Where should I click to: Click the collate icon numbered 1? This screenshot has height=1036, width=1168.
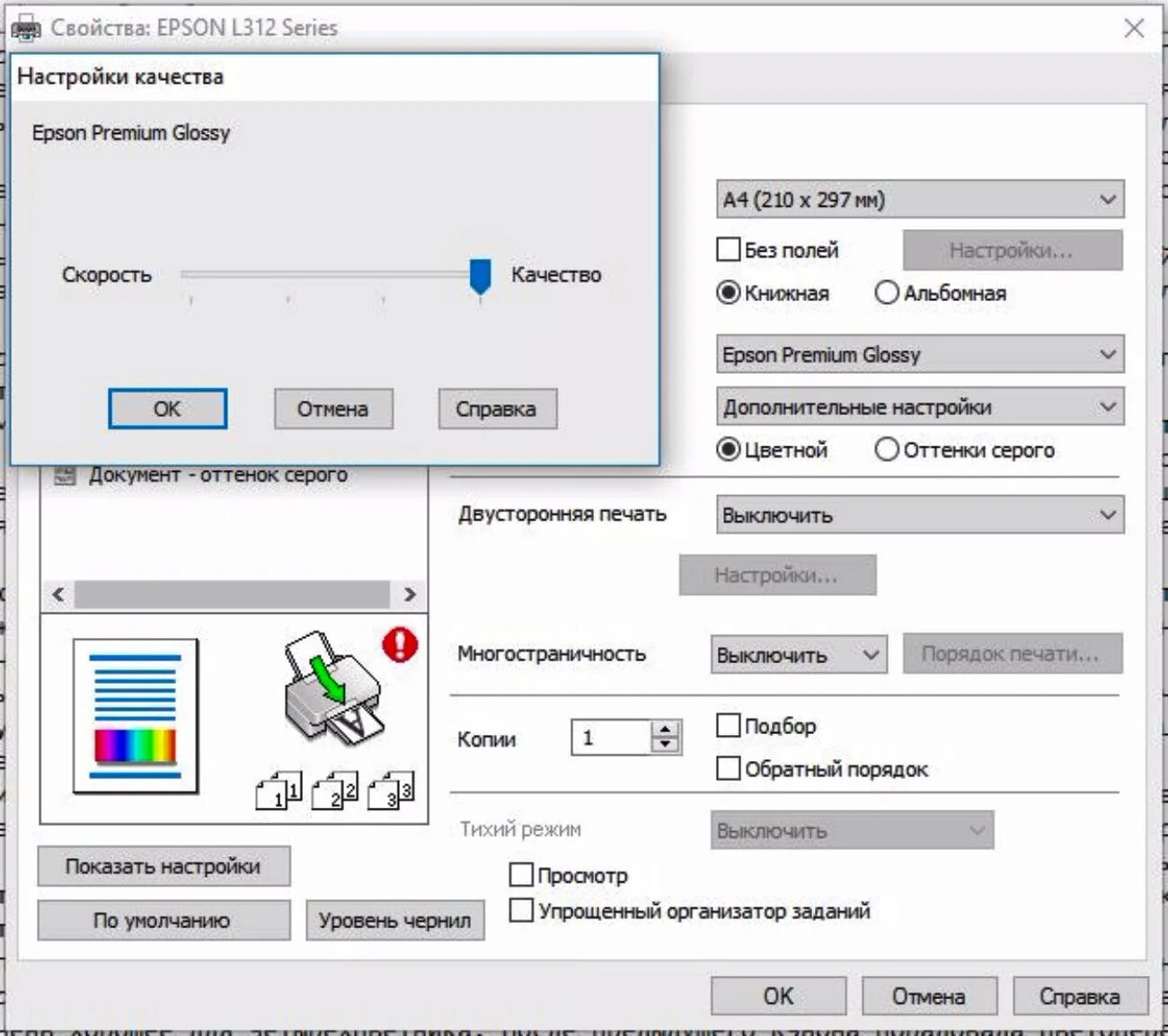point(279,791)
